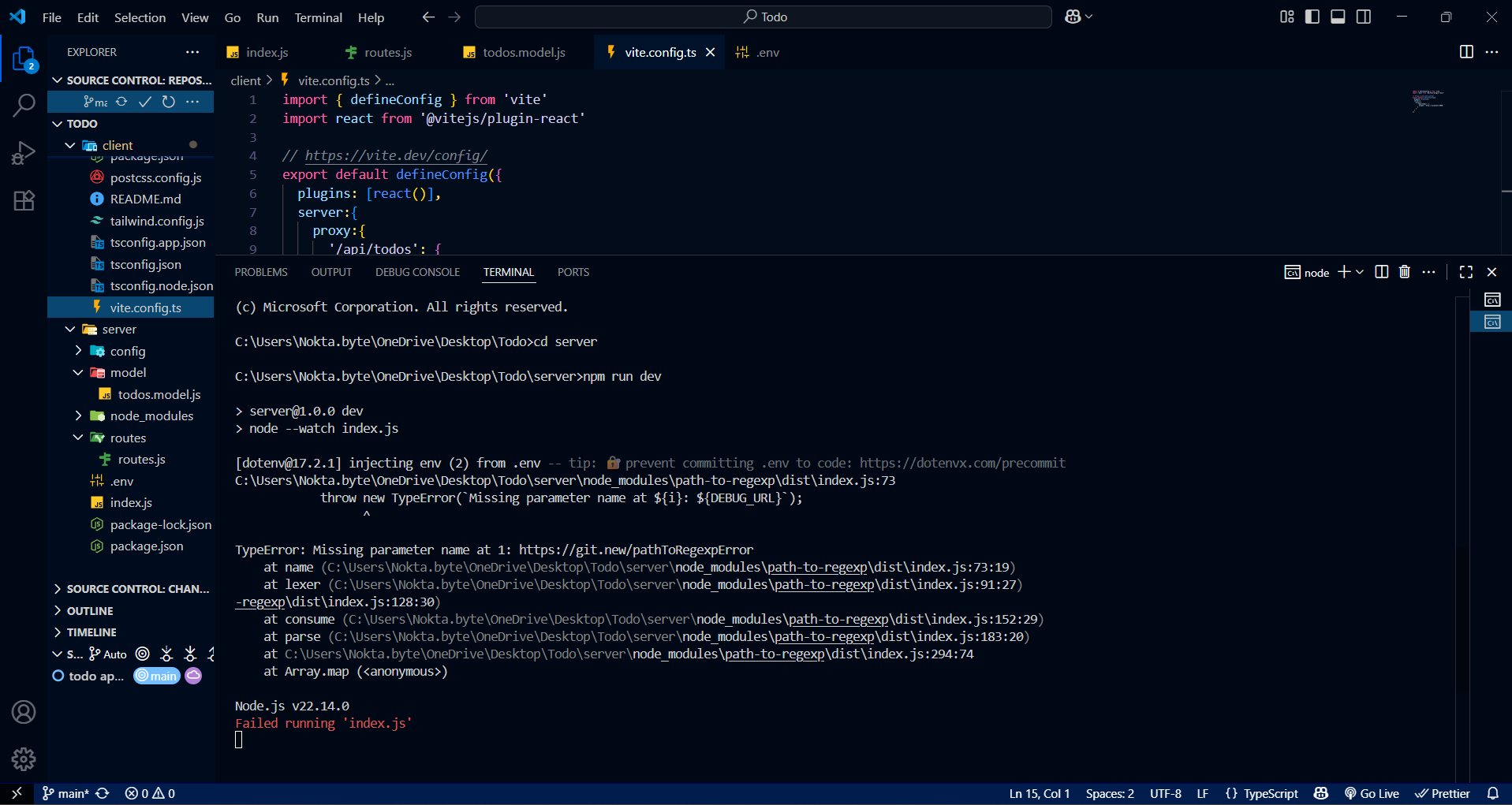Click the main branch badge in graph
The image size is (1512, 805).
pyautogui.click(x=157, y=676)
